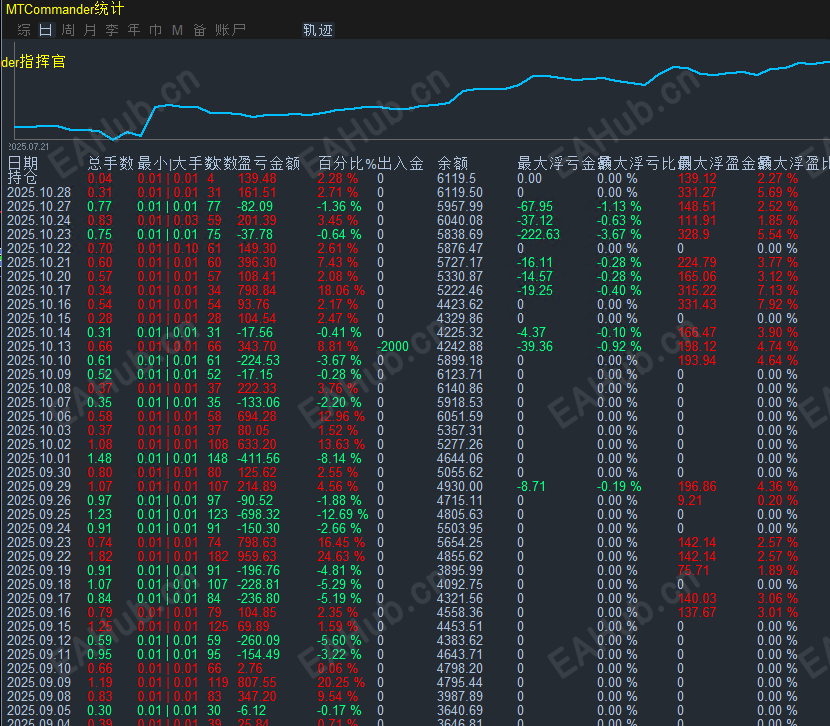Select the 日 daily statistics tab
The image size is (830, 726).
coord(46,30)
